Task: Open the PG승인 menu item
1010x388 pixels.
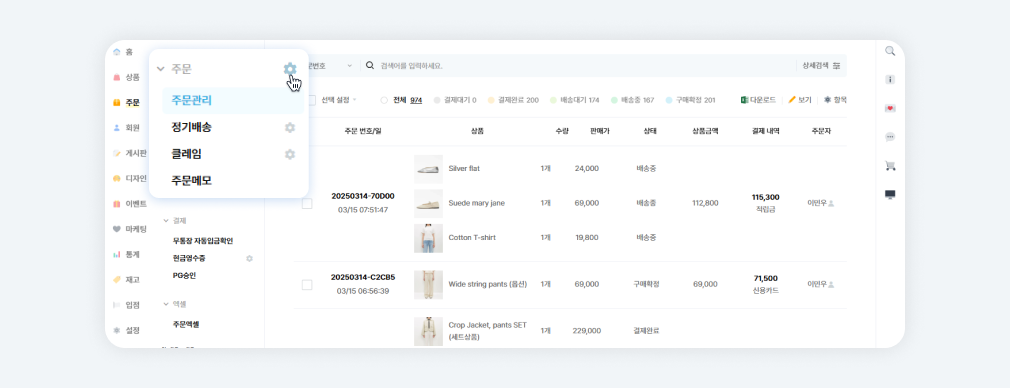Action: pyautogui.click(x=184, y=276)
